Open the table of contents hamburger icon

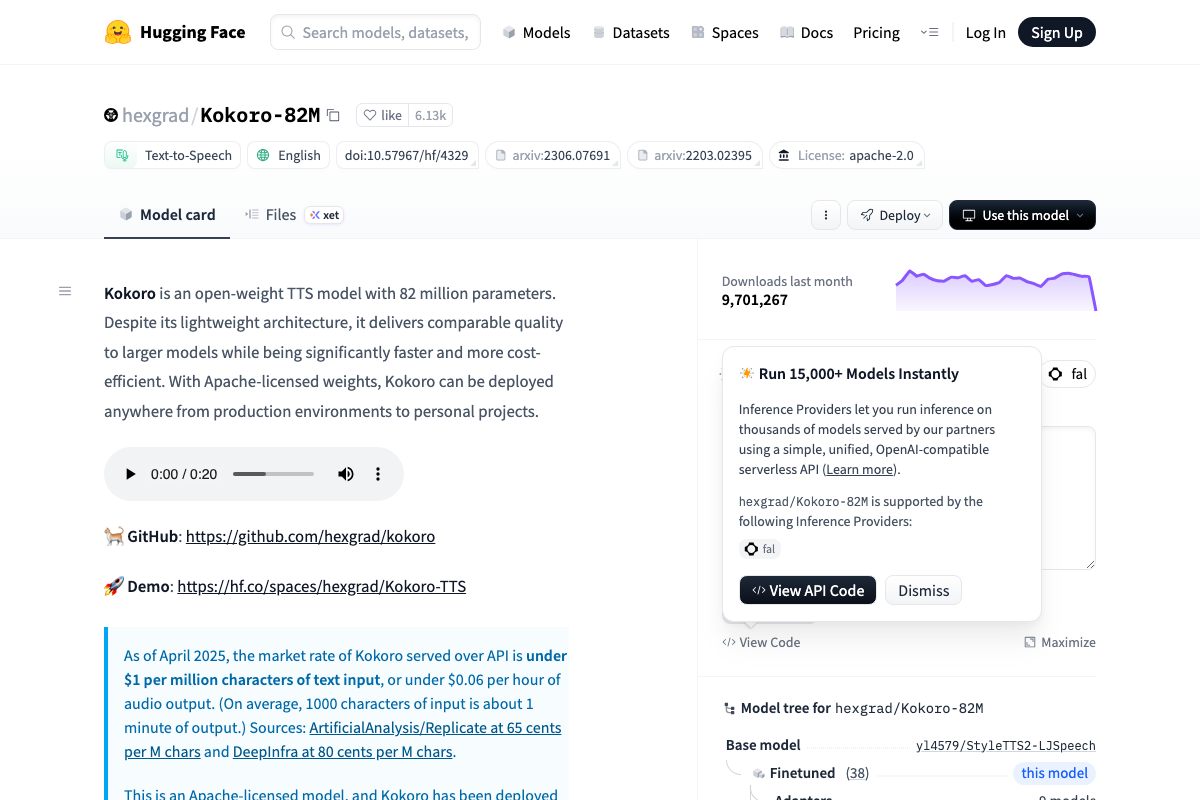pos(65,291)
